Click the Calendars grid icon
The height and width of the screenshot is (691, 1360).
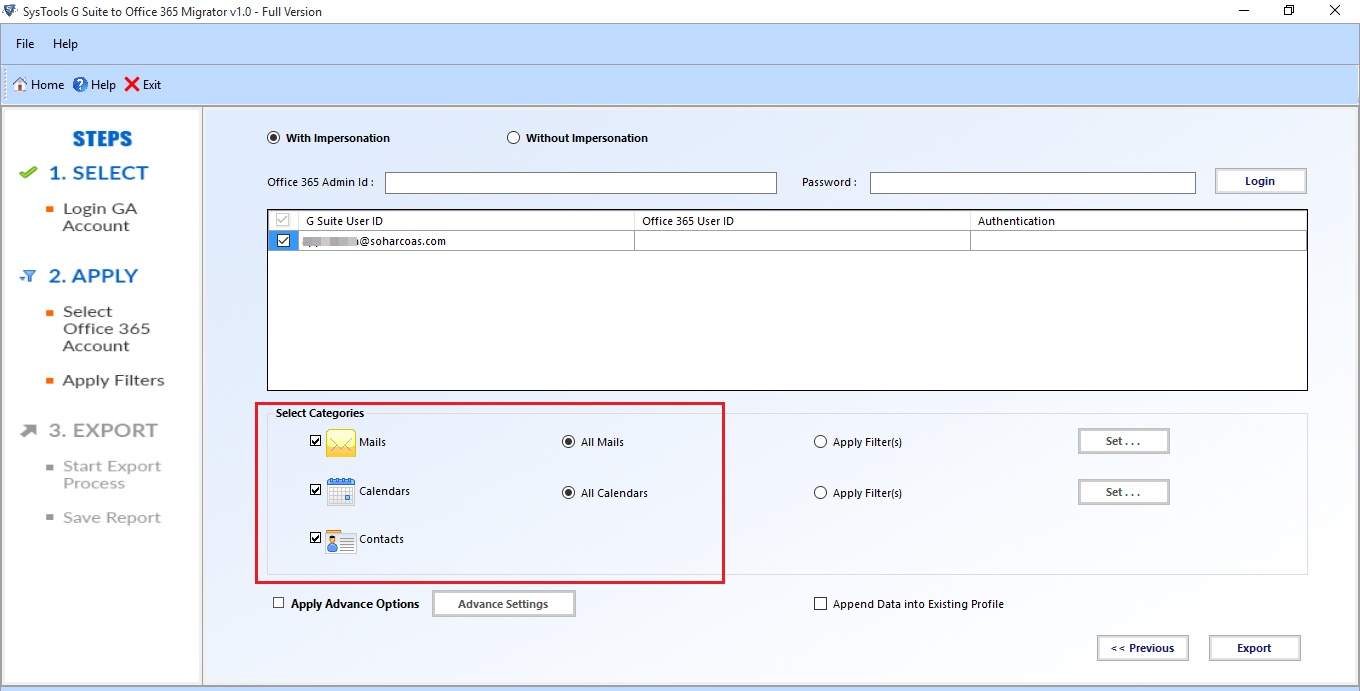[341, 491]
